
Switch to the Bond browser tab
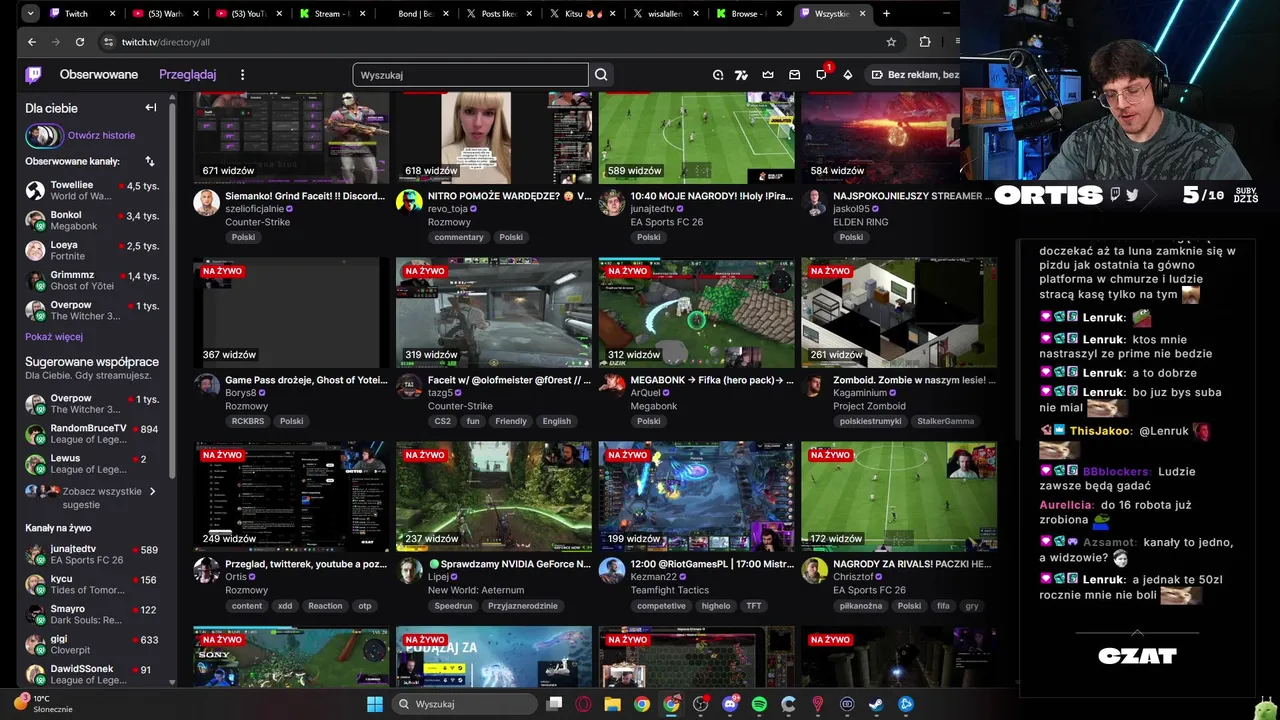pyautogui.click(x=414, y=14)
